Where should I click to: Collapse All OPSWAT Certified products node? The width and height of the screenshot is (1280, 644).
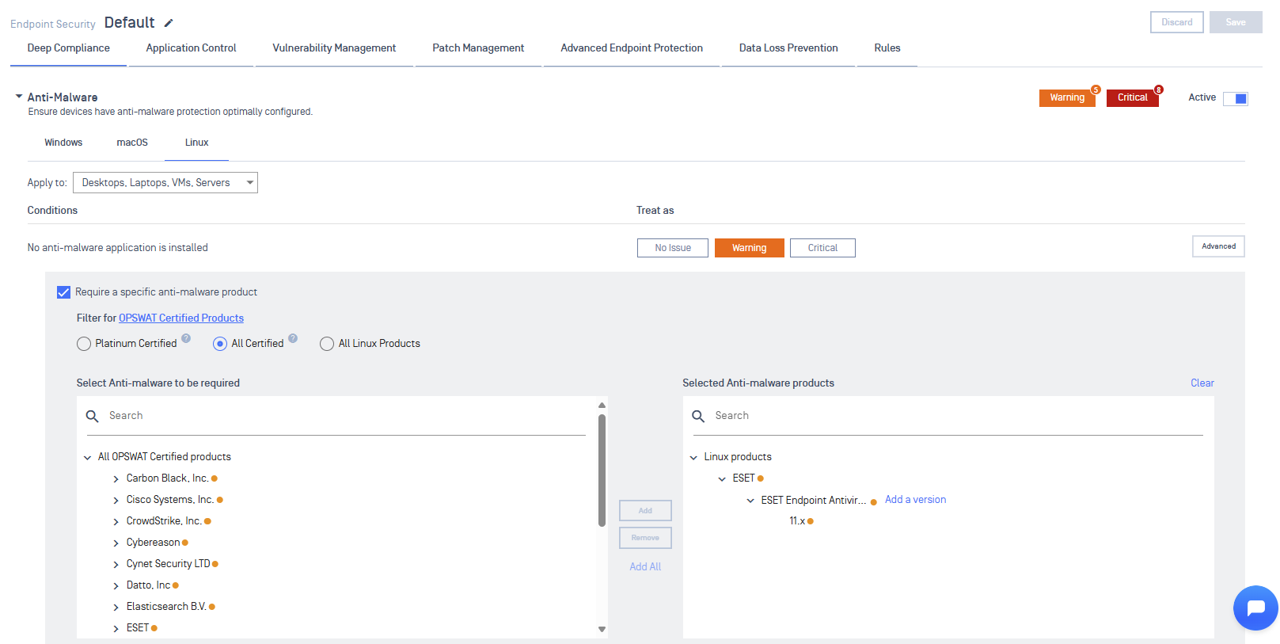coord(88,457)
